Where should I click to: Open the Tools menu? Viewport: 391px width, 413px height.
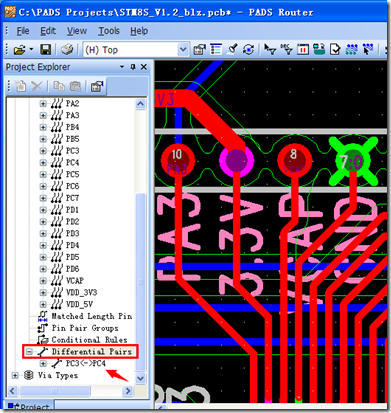point(109,31)
